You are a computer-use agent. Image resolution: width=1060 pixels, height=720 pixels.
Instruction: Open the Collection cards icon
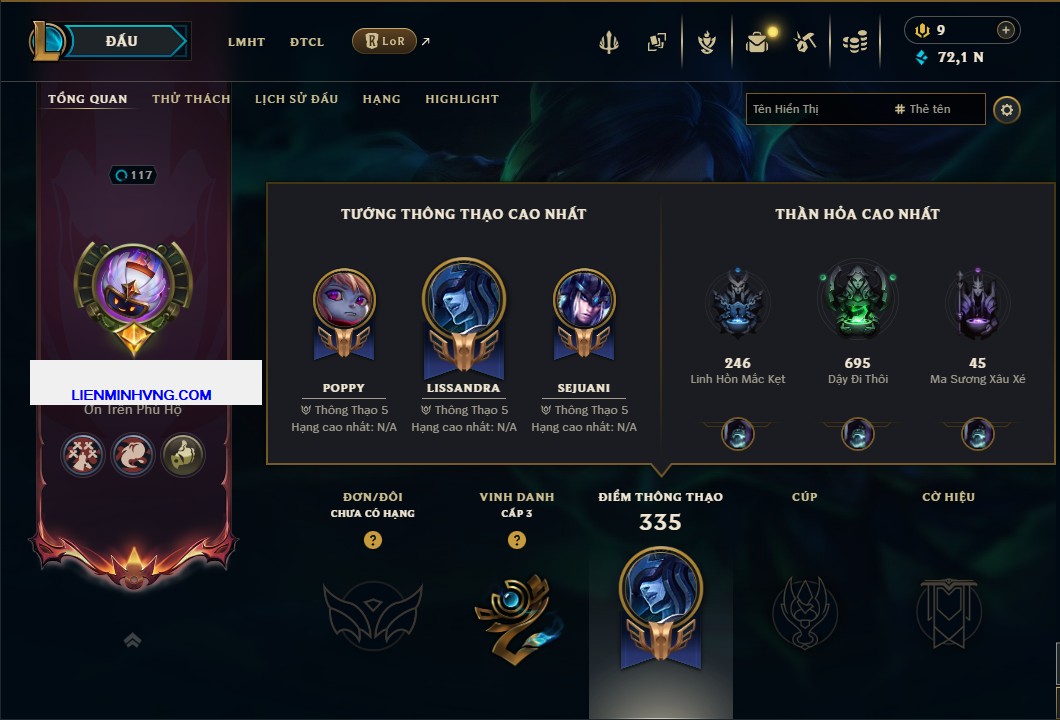tap(656, 42)
